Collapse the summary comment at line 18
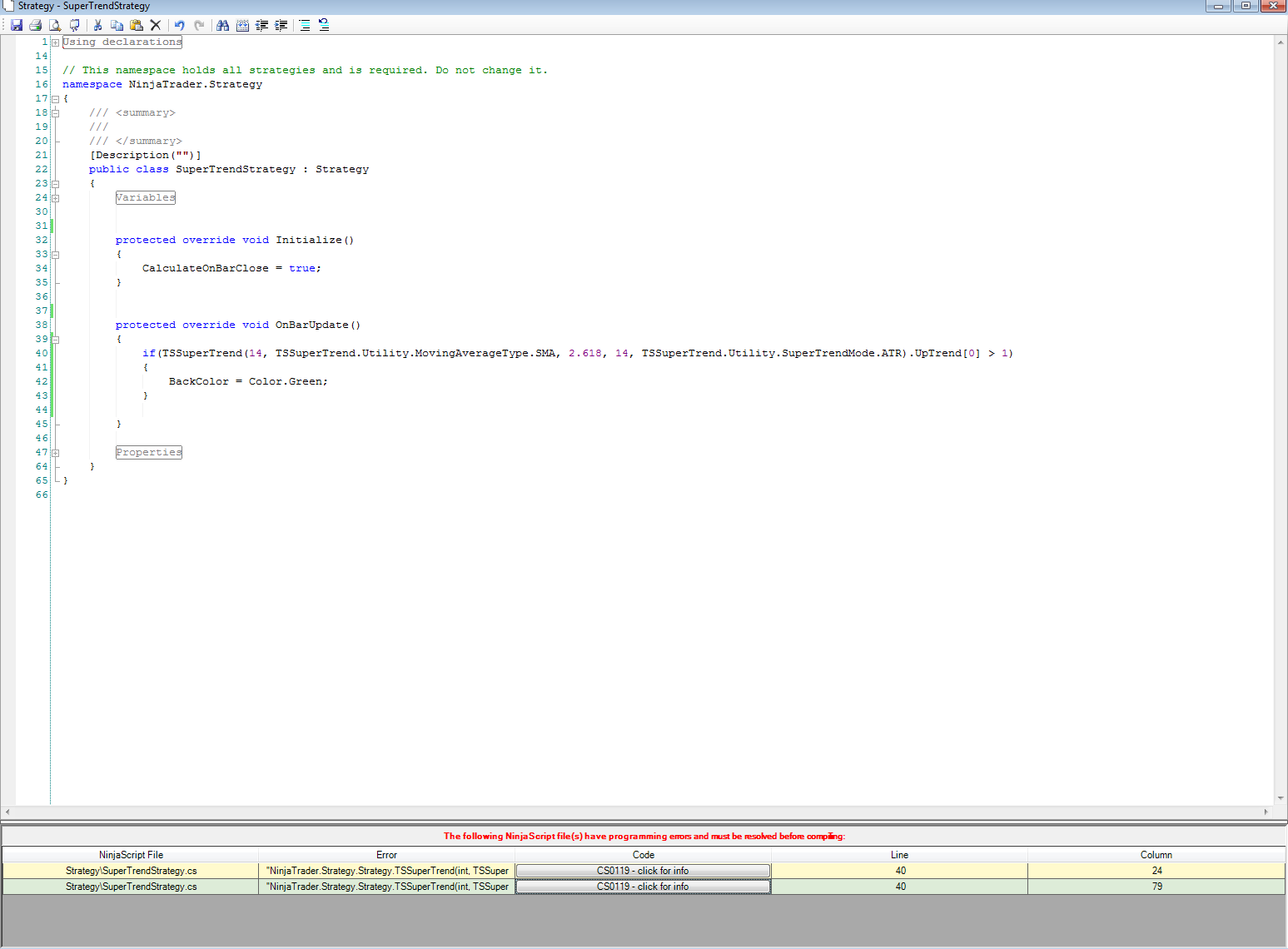The width and height of the screenshot is (1288, 949). 55,113
